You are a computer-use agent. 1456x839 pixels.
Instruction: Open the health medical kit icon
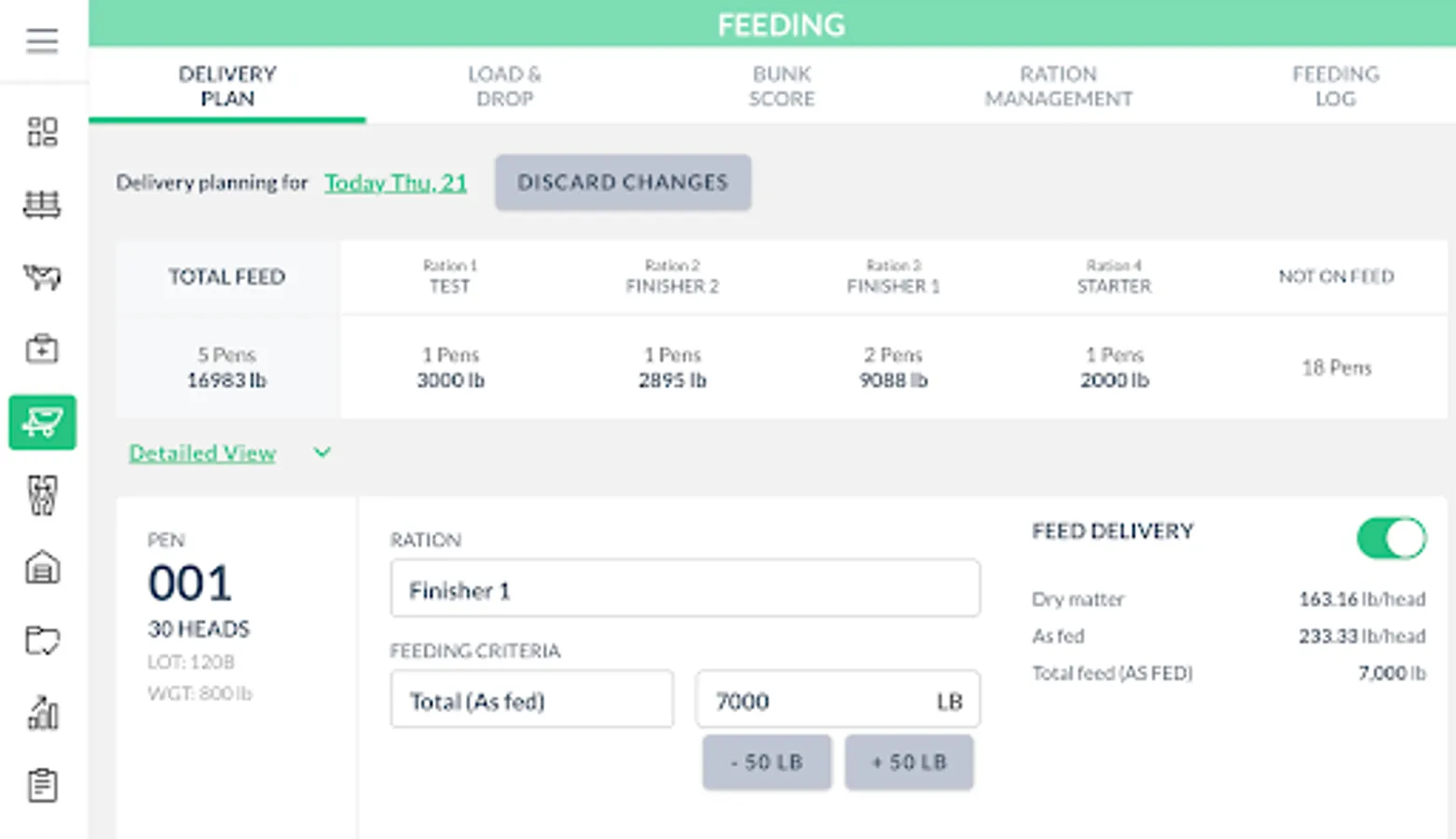42,350
